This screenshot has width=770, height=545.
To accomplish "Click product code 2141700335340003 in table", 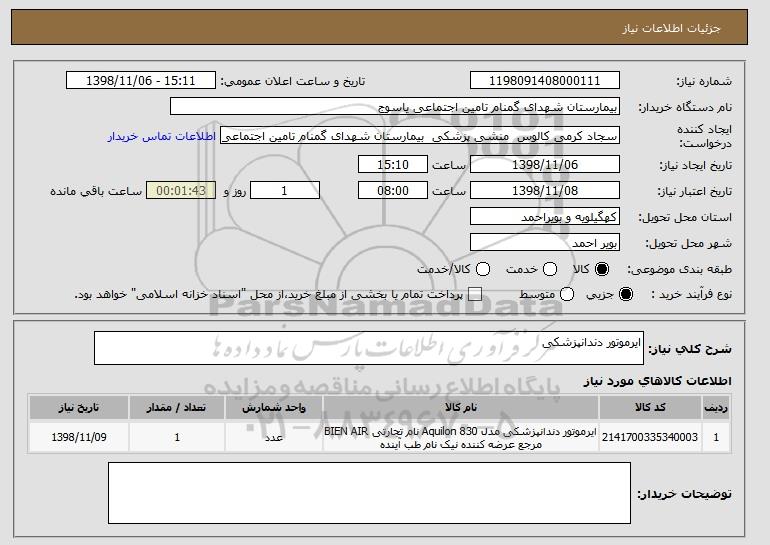I will [650, 437].
